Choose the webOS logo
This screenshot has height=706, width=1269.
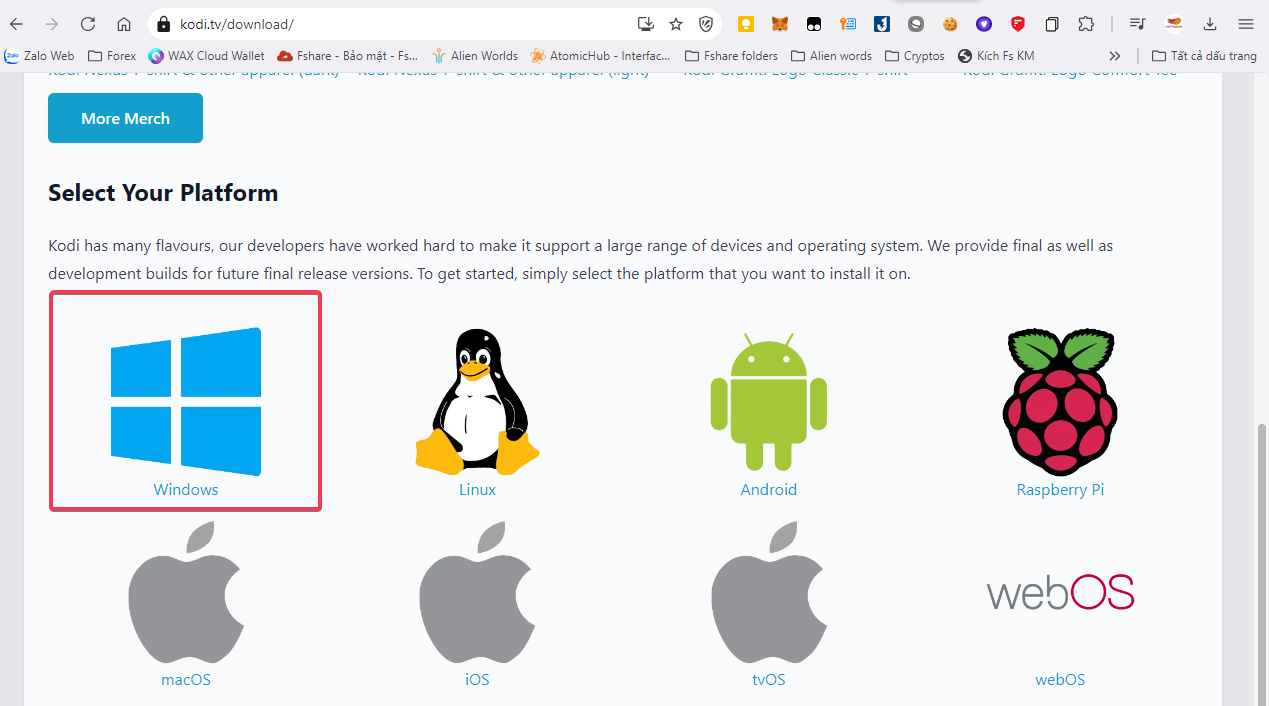click(1060, 592)
